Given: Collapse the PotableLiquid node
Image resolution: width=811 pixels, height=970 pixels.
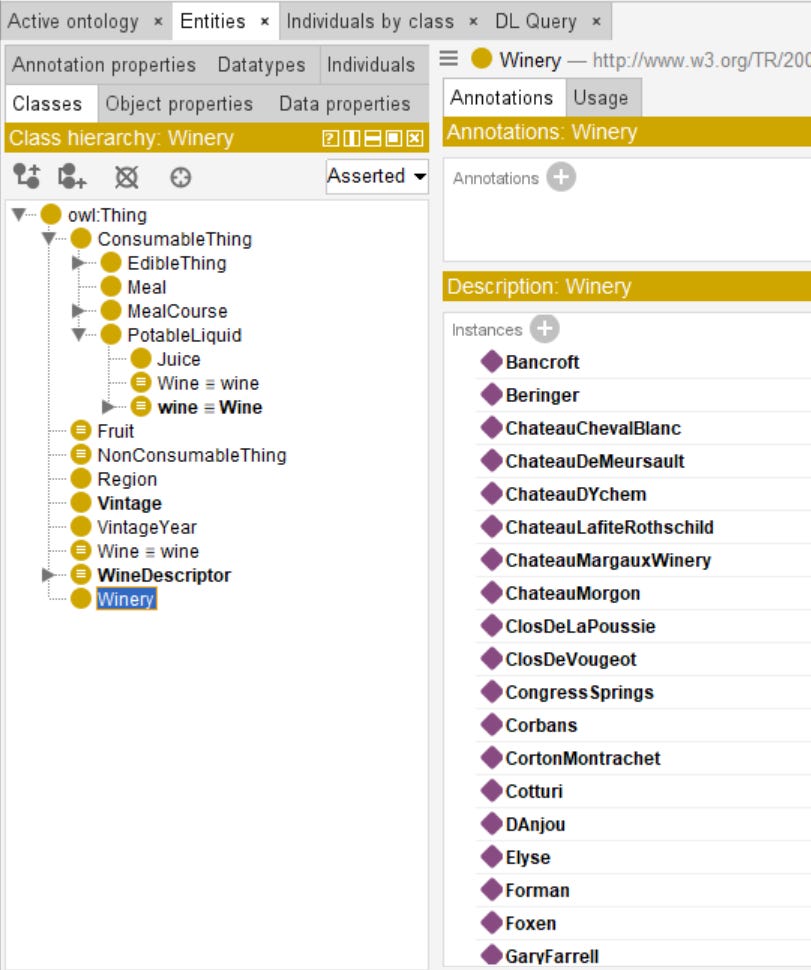Looking at the screenshot, I should click(79, 335).
